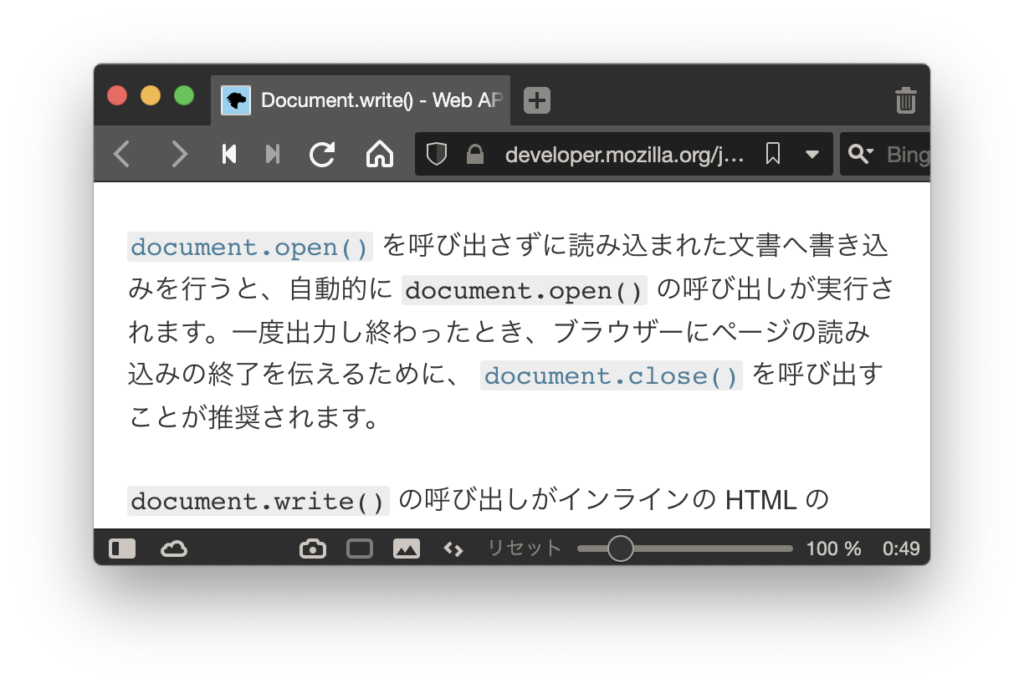Open the closed tabs trash can
The width and height of the screenshot is (1024, 689).
[905, 100]
